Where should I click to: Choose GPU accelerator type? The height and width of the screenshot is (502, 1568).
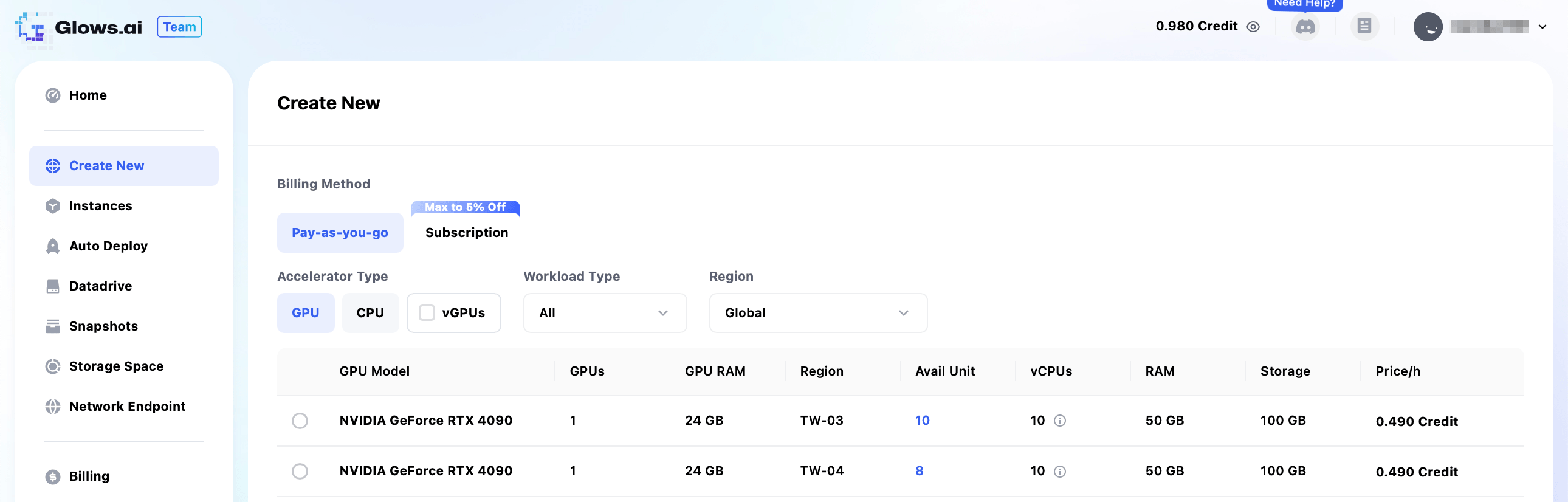[306, 313]
